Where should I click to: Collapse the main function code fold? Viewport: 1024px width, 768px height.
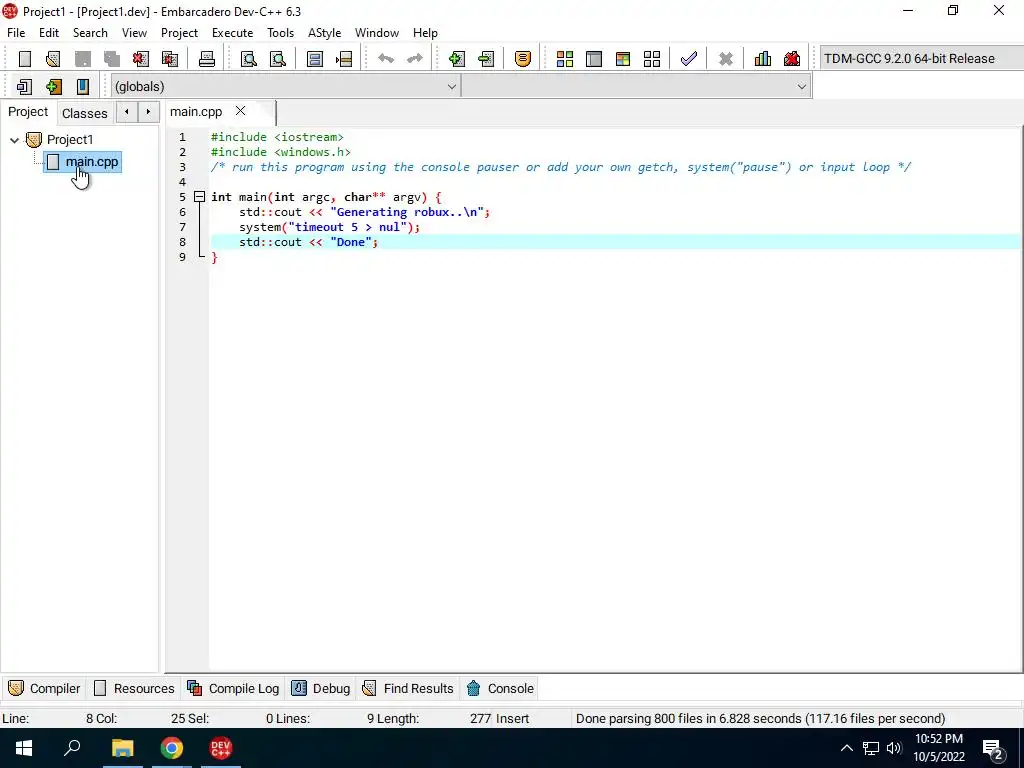pyautogui.click(x=200, y=197)
